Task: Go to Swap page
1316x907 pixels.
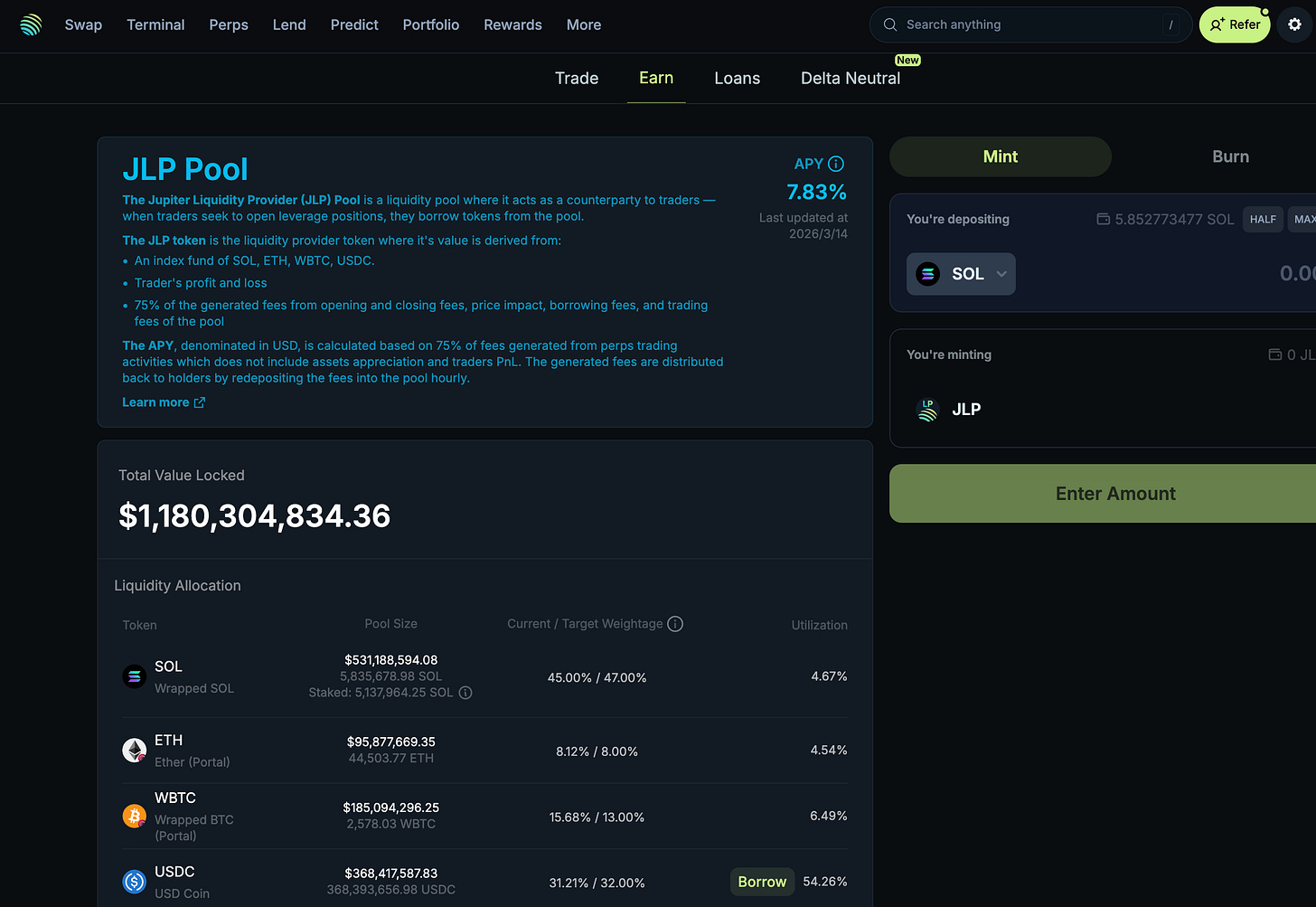Action: 83,24
